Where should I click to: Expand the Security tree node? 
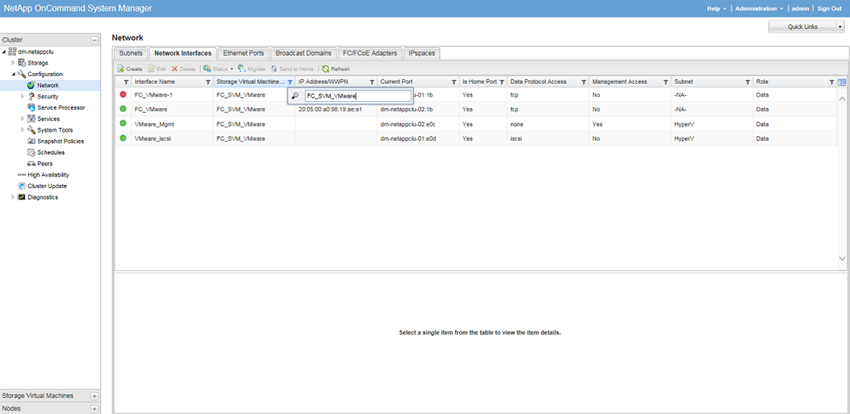pos(22,96)
